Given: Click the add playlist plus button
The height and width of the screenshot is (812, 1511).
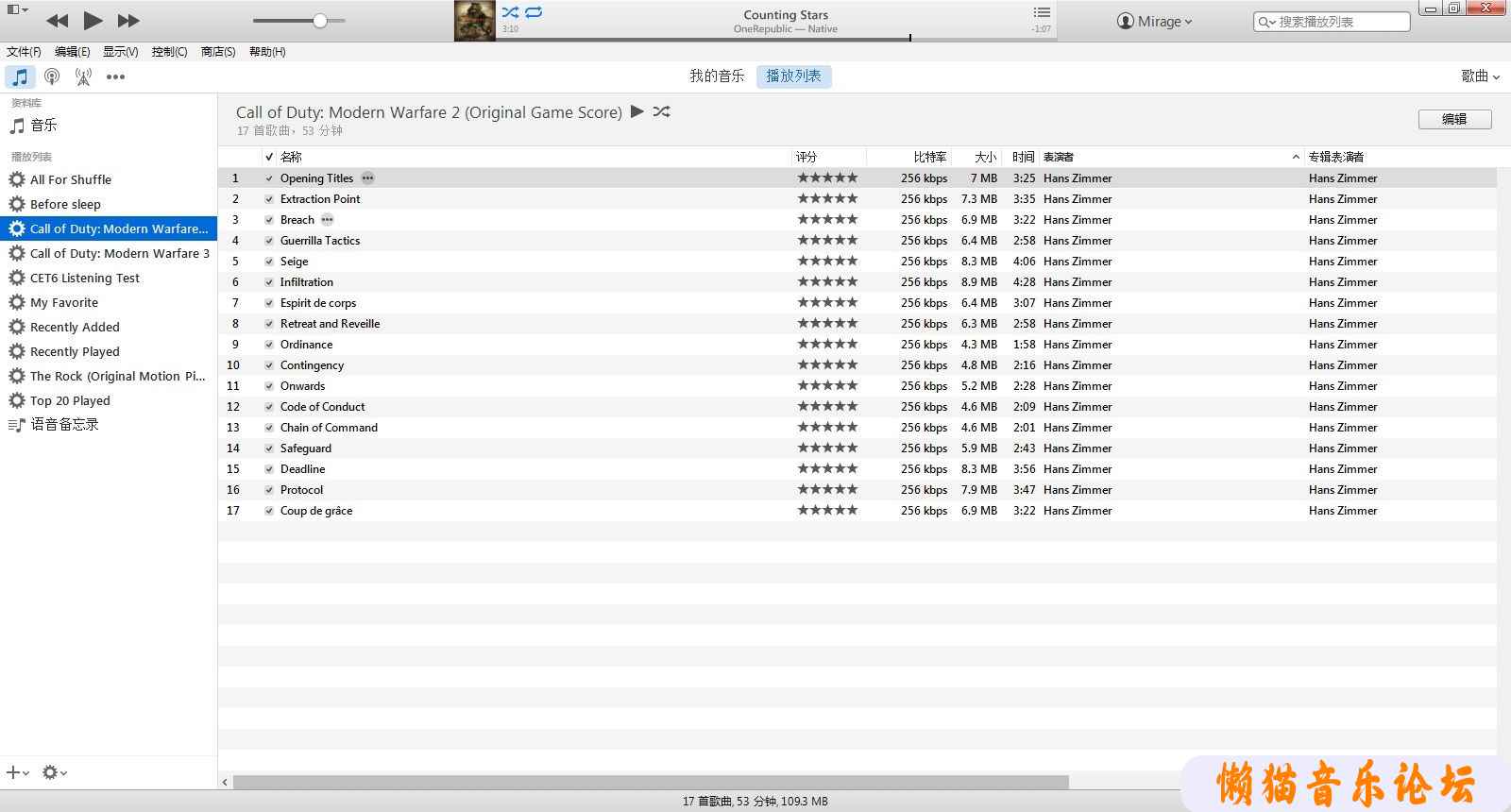Looking at the screenshot, I should pyautogui.click(x=17, y=772).
